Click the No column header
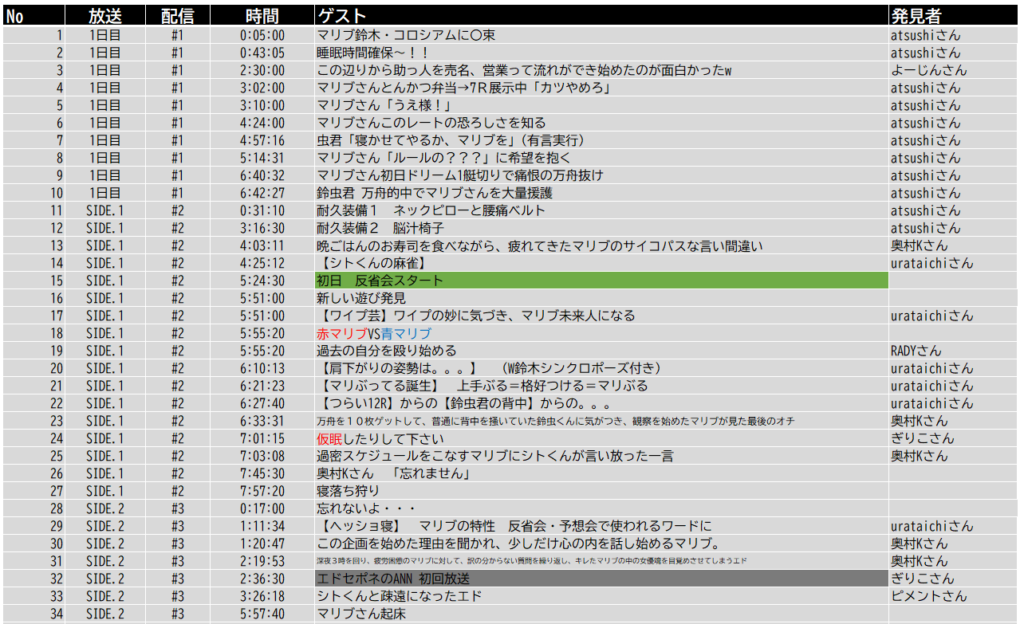The image size is (1024, 624). click(32, 15)
